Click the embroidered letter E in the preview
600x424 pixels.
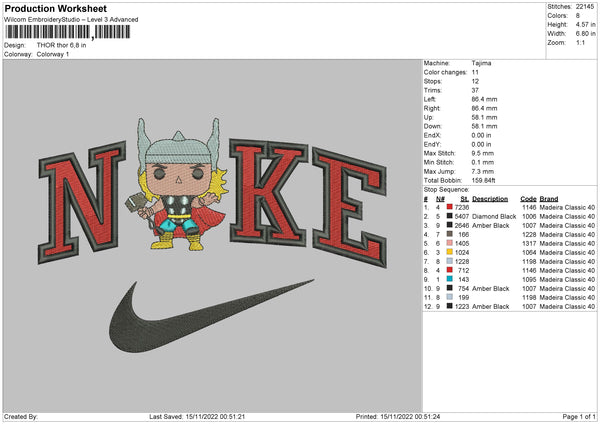pos(349,207)
